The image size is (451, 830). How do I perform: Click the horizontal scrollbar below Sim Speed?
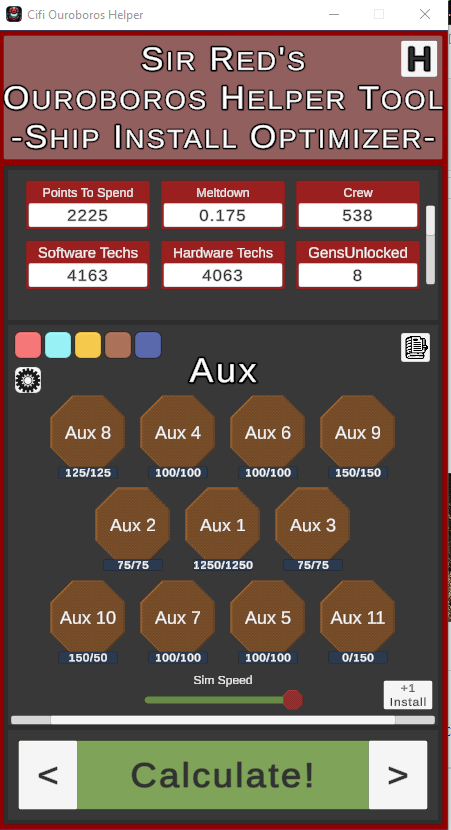[223, 720]
